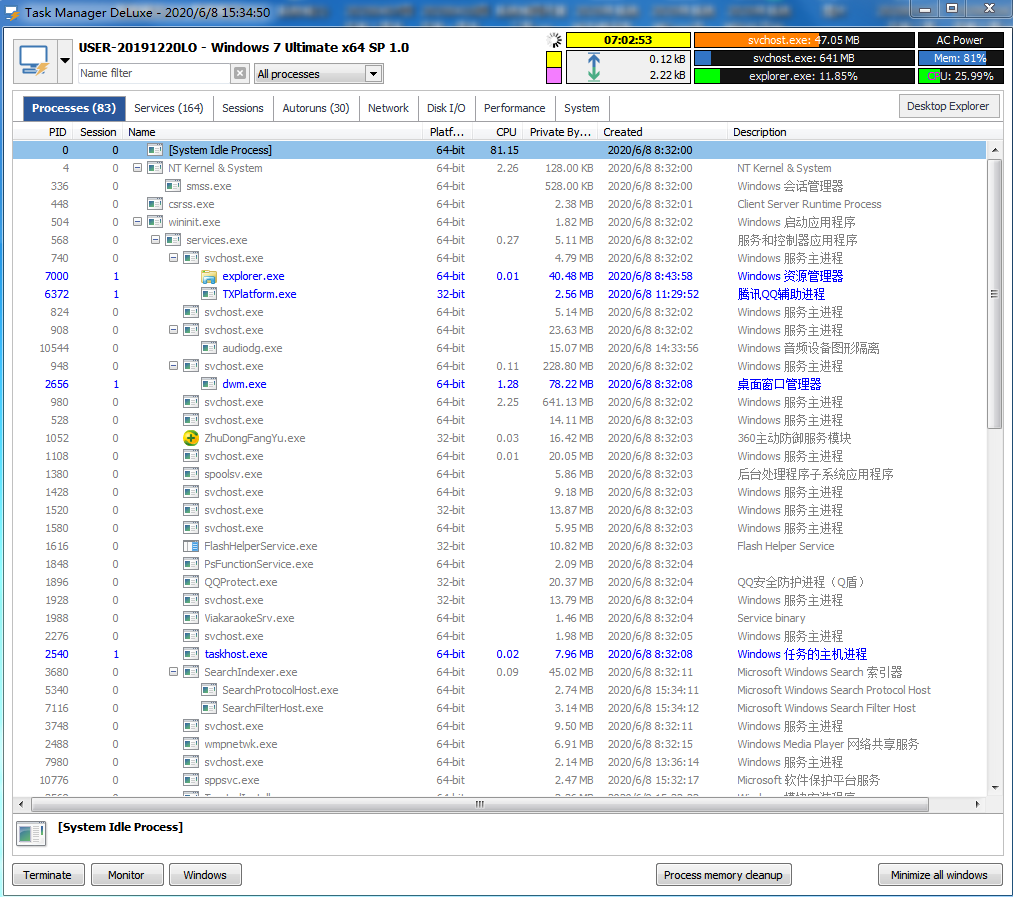
Task: Click the Desktop Explorer button
Action: (x=948, y=106)
